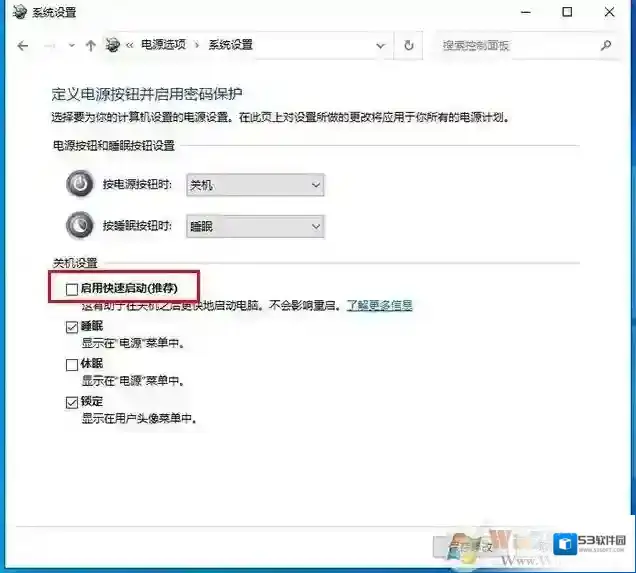The width and height of the screenshot is (636, 573).
Task: Click the Refresh button beside address bar
Action: (x=408, y=45)
